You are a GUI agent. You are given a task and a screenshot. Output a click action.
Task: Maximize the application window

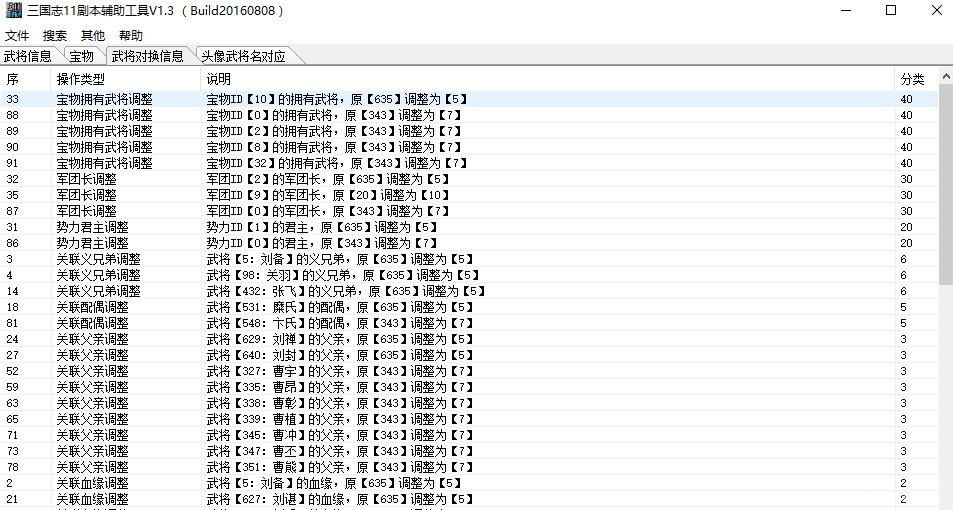tap(891, 10)
